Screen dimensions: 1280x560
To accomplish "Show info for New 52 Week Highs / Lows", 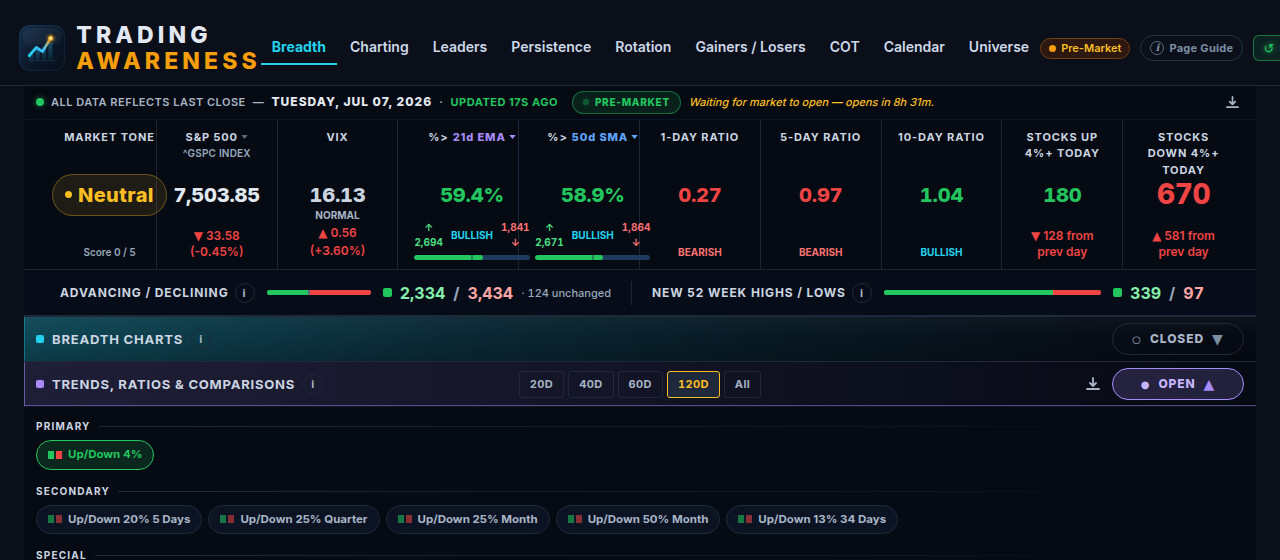I will click(862, 293).
